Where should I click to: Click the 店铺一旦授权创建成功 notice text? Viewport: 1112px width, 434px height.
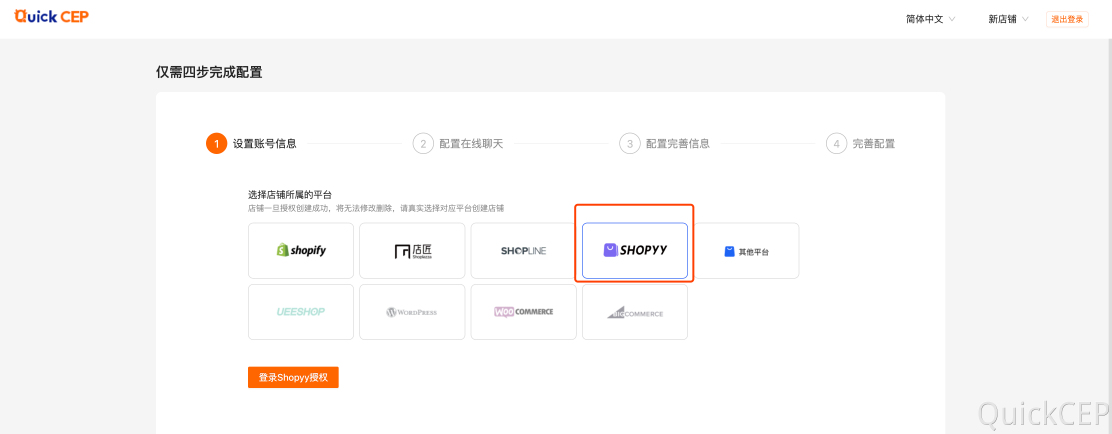376,208
